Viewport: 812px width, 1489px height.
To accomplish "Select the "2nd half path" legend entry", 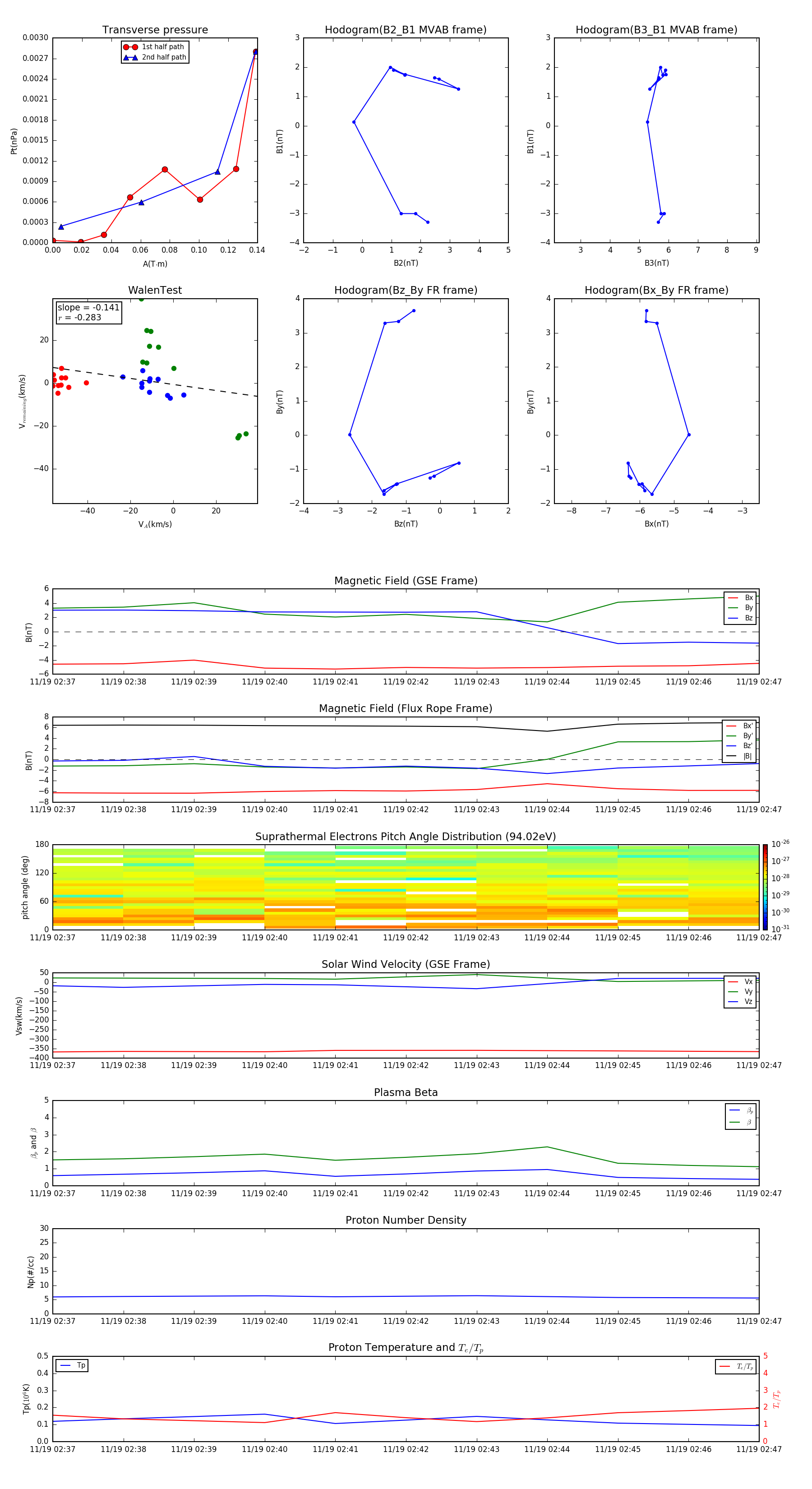I will click(155, 57).
